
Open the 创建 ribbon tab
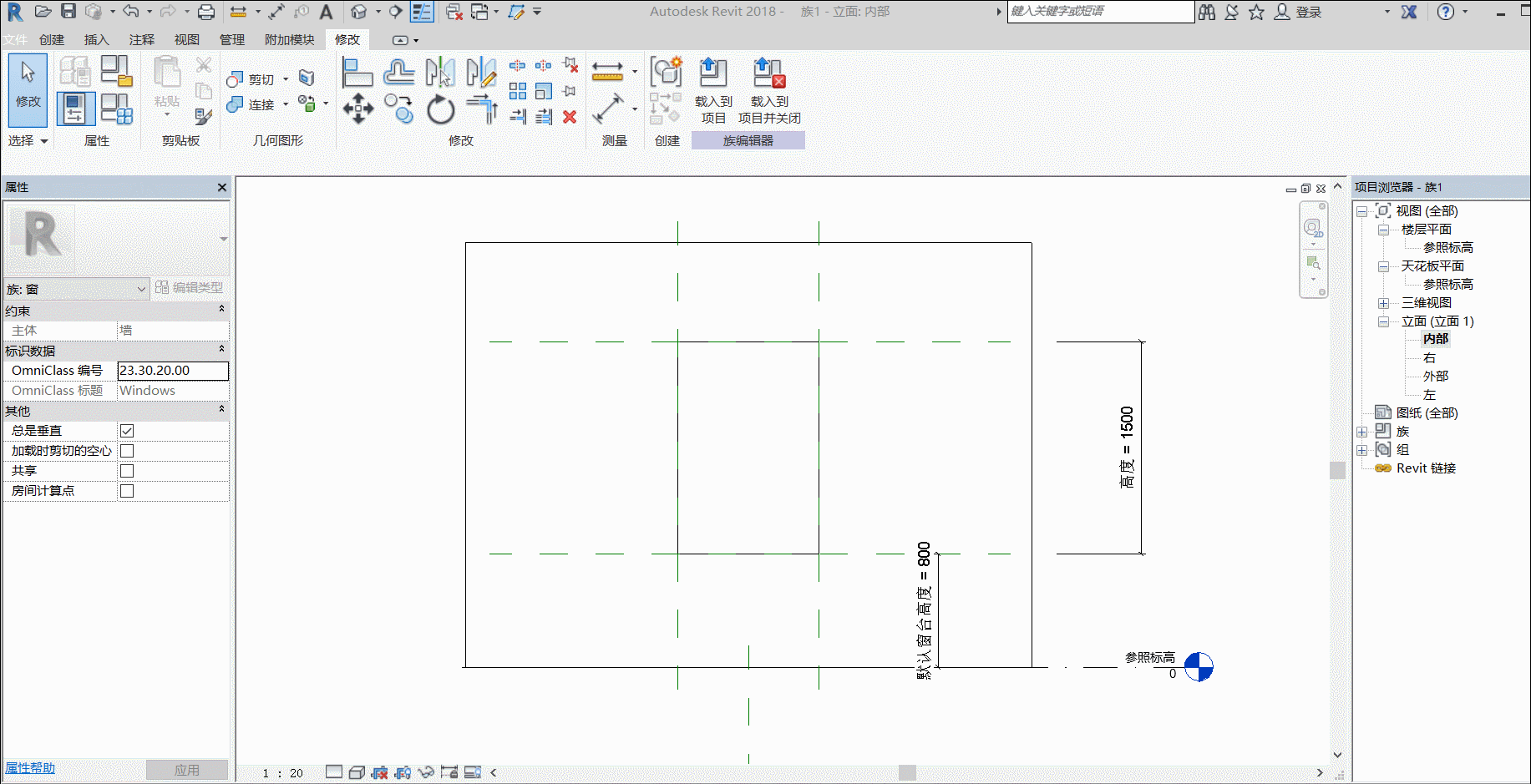click(x=51, y=39)
